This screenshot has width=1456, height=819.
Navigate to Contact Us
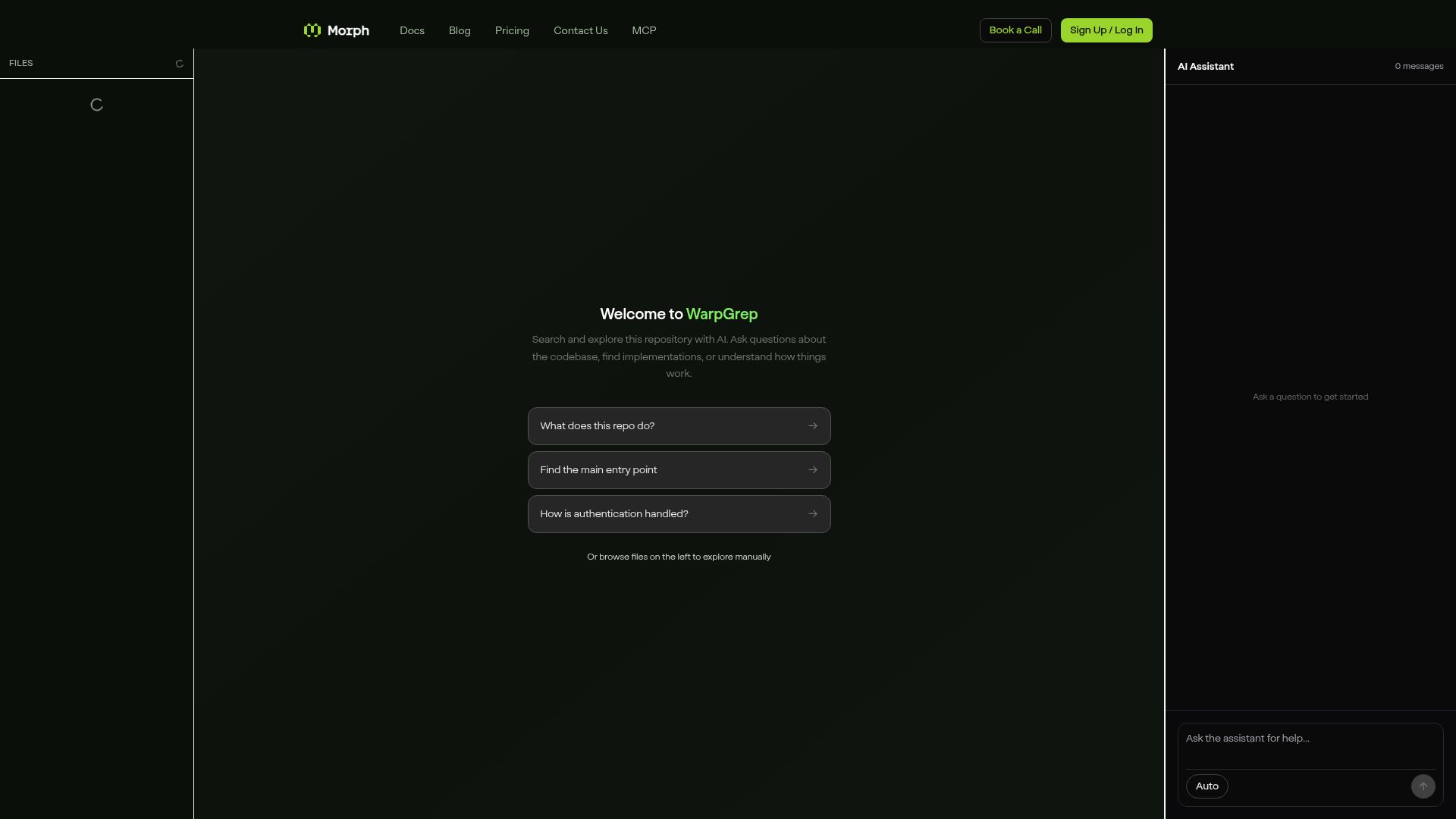(580, 30)
